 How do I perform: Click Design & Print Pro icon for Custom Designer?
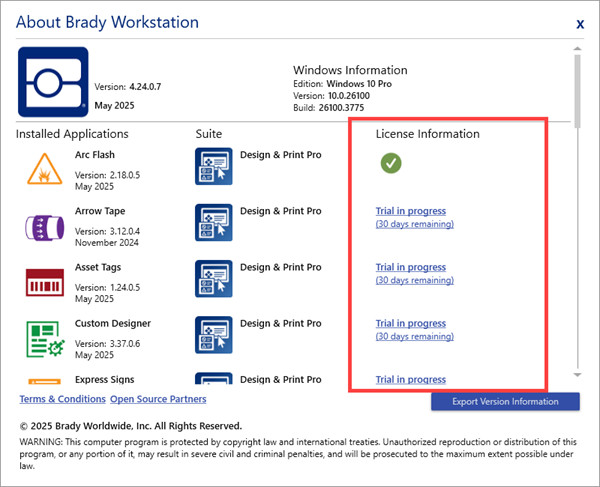[214, 335]
